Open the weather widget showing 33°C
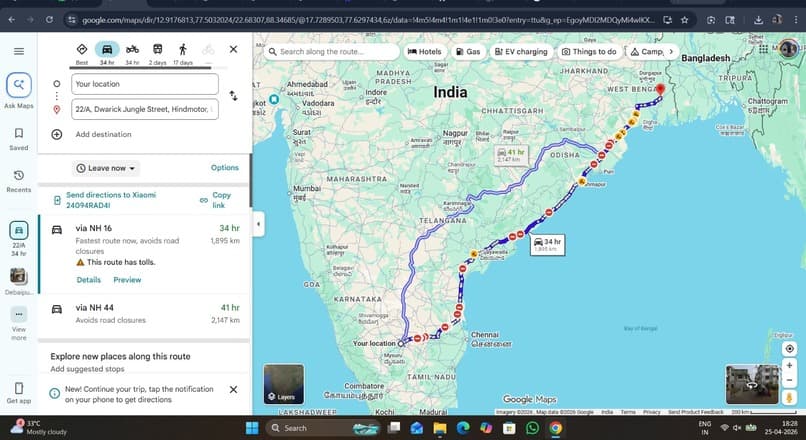Image resolution: width=806 pixels, height=440 pixels. pos(39,428)
